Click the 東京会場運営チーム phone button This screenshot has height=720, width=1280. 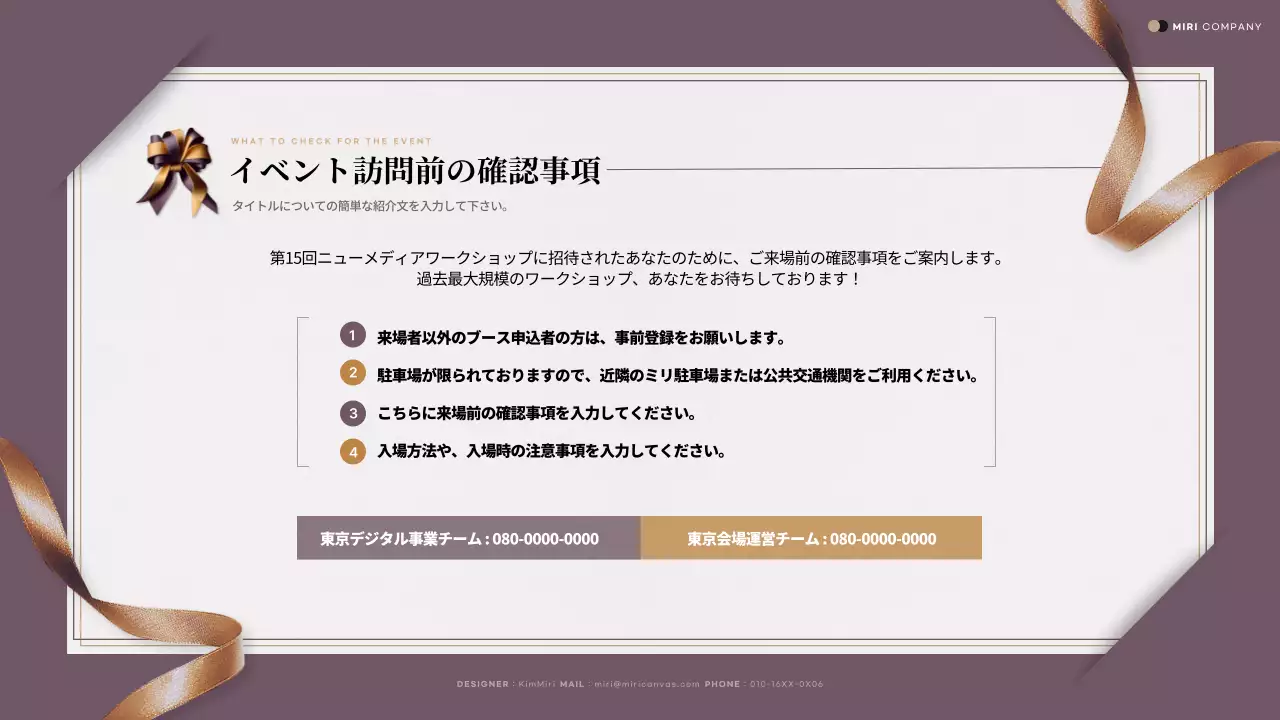pos(812,538)
